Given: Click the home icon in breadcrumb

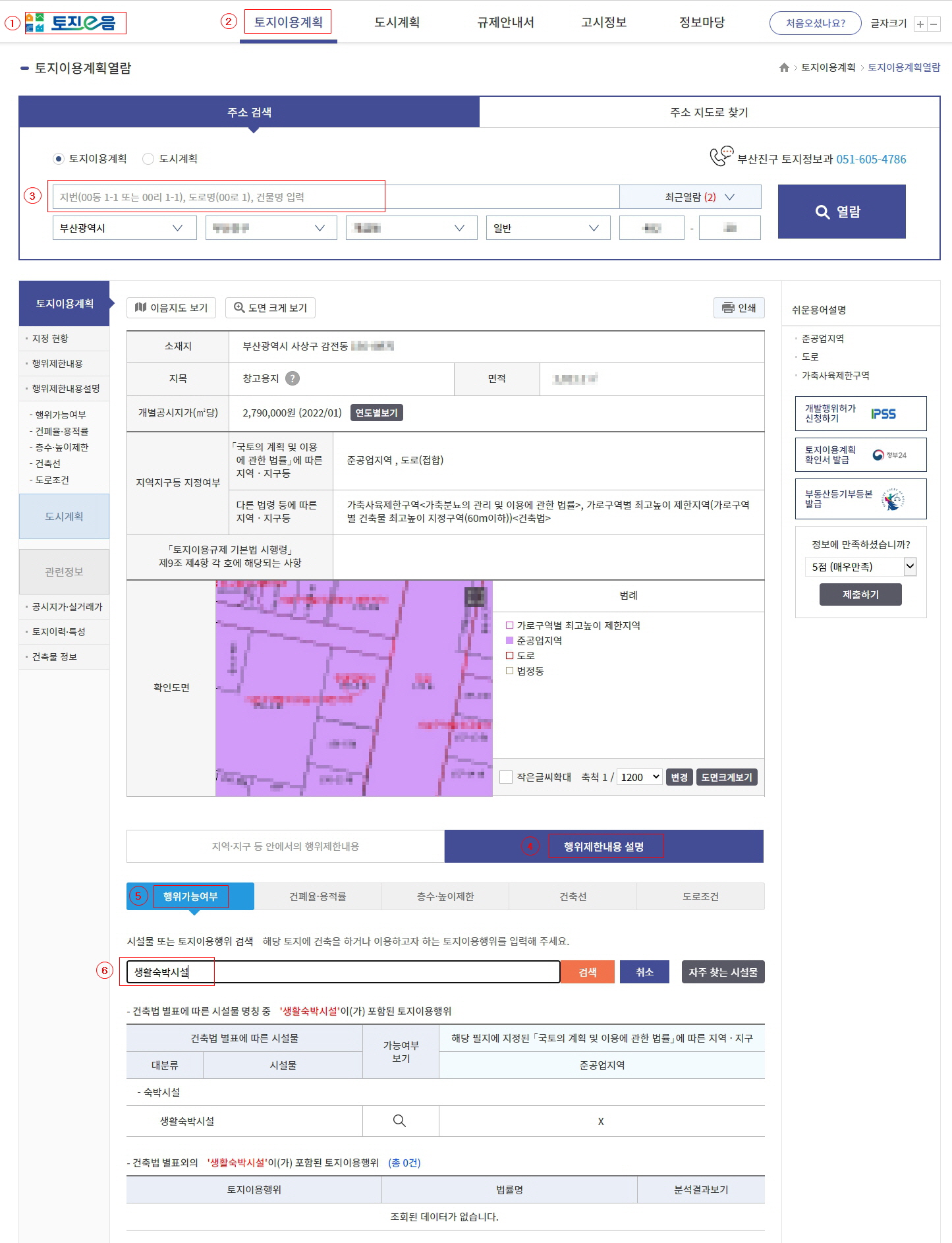Looking at the screenshot, I should click(784, 67).
